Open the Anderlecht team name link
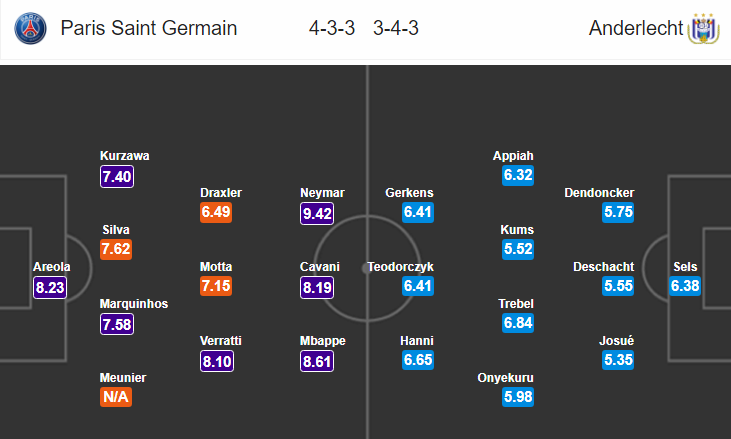 pos(635,28)
